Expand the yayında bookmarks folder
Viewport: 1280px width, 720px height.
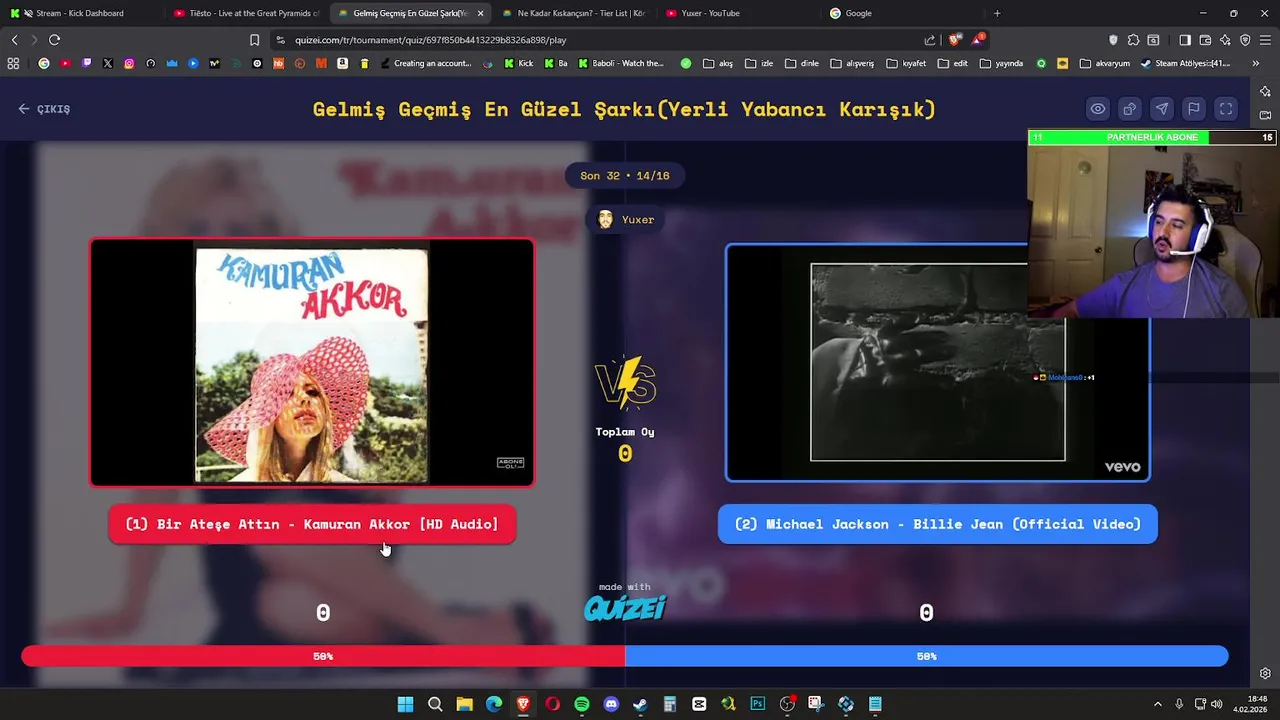[x=1001, y=63]
